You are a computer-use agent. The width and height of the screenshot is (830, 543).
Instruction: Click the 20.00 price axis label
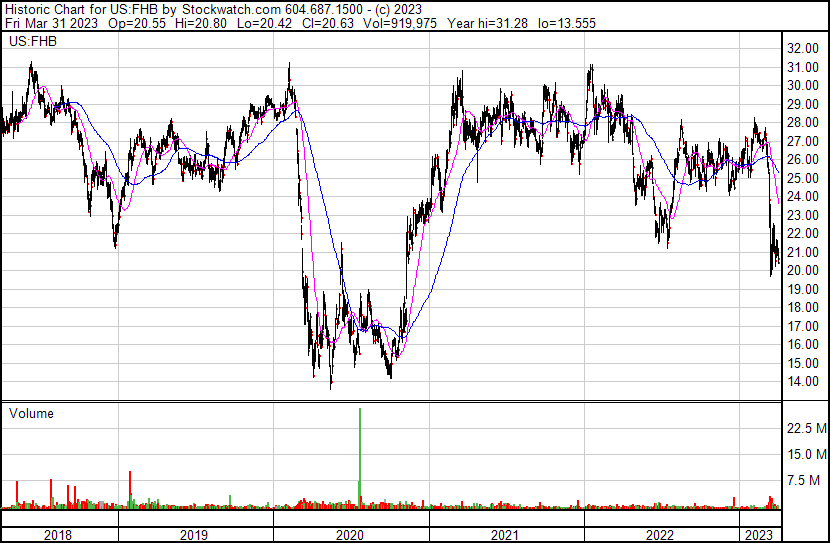point(802,271)
